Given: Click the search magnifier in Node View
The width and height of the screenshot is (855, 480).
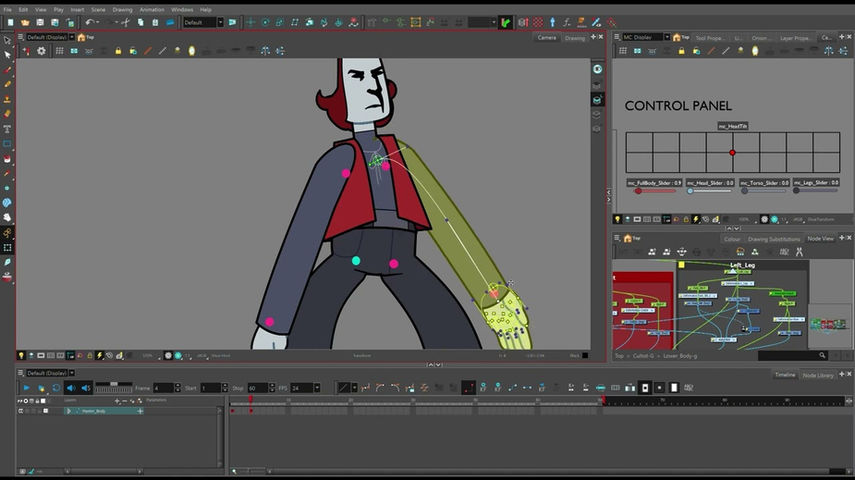Looking at the screenshot, I should [x=822, y=356].
